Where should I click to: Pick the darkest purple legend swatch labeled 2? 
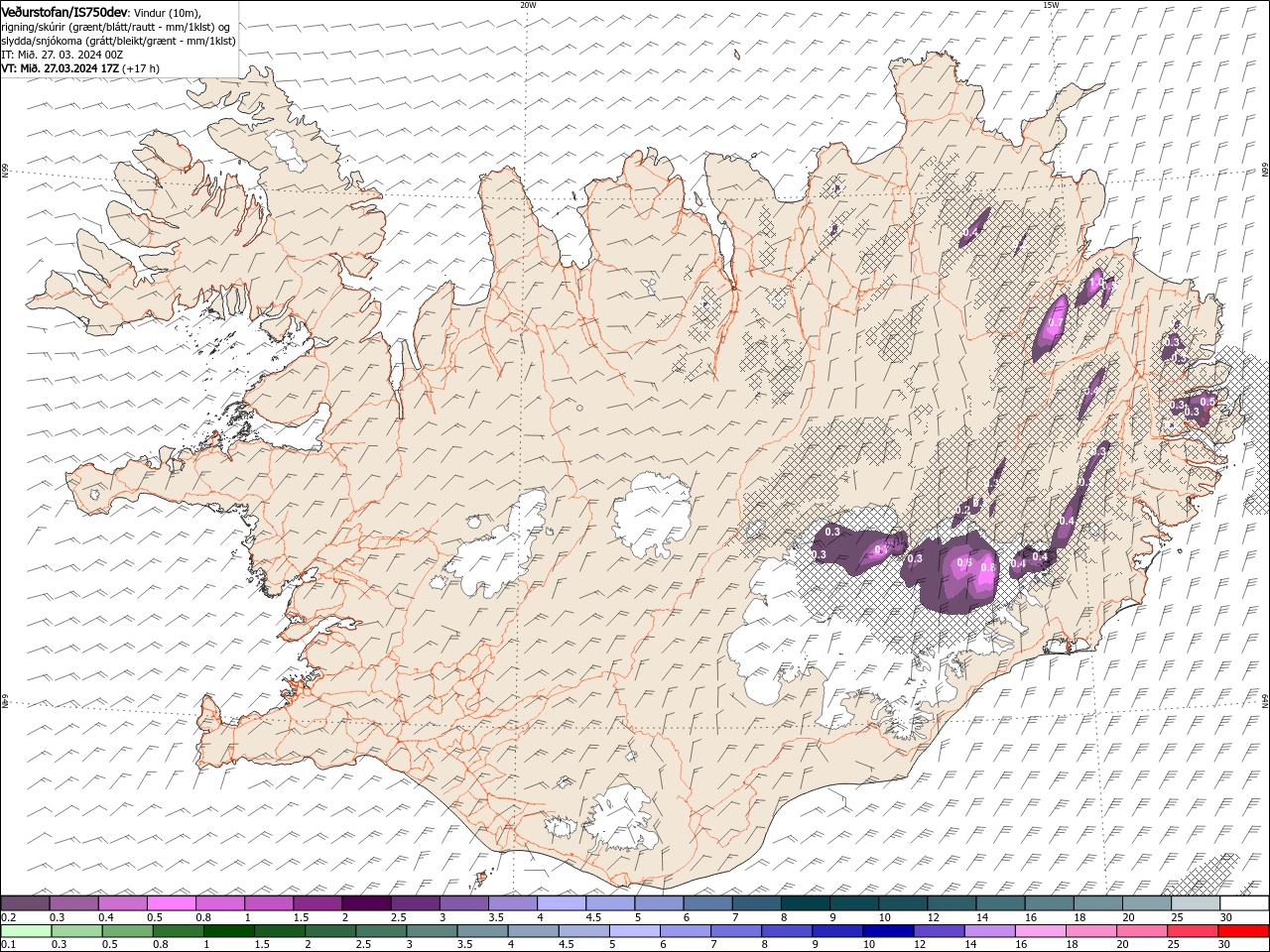click(366, 902)
